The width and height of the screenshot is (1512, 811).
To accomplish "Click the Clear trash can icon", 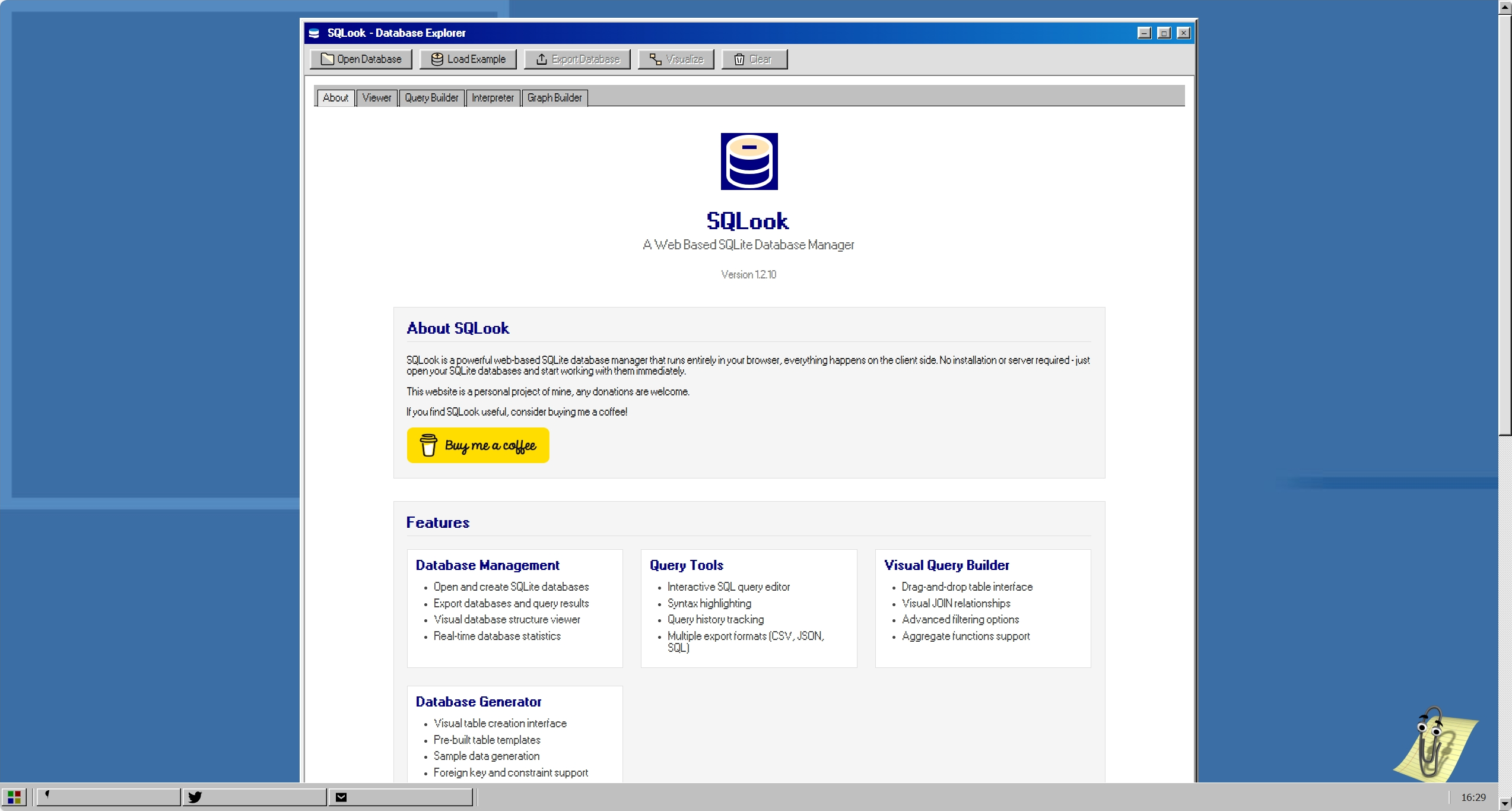I will coord(739,59).
